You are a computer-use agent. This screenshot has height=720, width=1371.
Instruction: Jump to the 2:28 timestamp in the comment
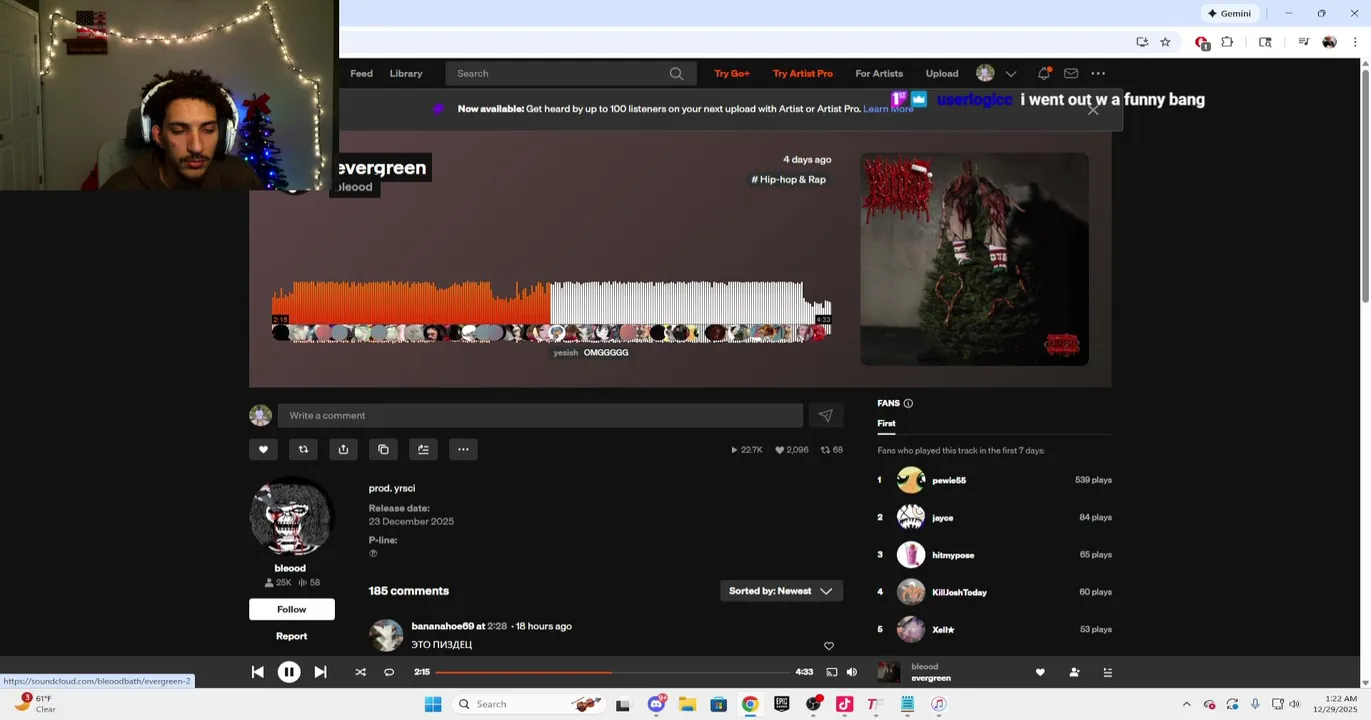tap(497, 626)
